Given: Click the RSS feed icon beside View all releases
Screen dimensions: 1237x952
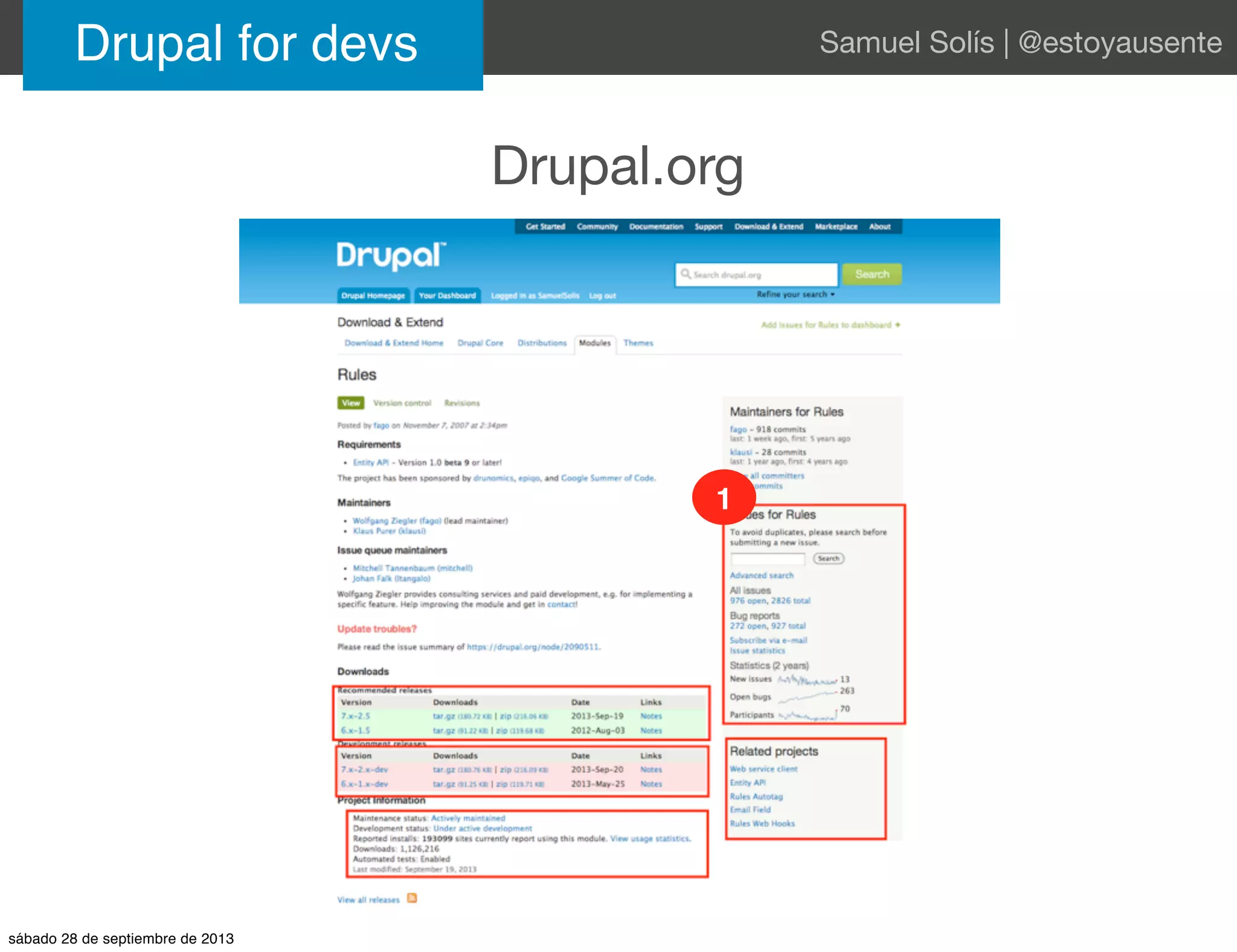Looking at the screenshot, I should click(x=412, y=898).
